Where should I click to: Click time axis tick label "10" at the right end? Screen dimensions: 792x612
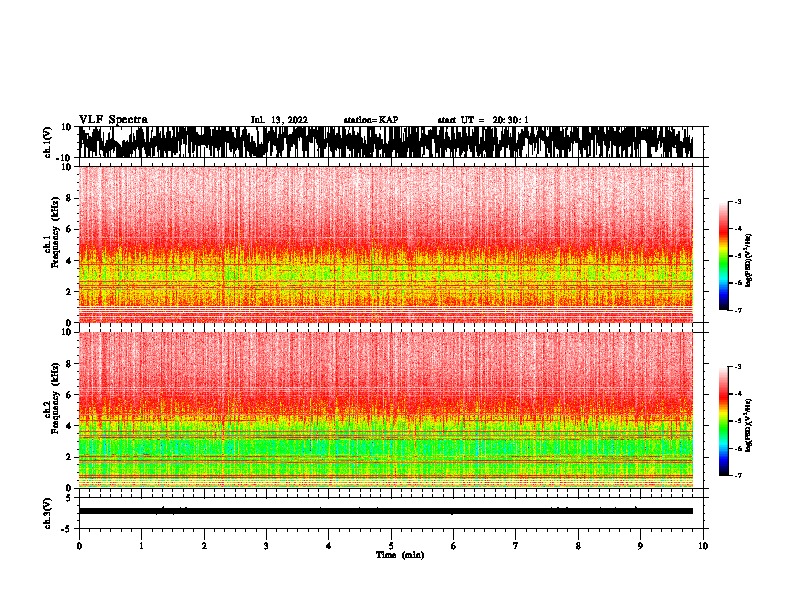coord(703,546)
